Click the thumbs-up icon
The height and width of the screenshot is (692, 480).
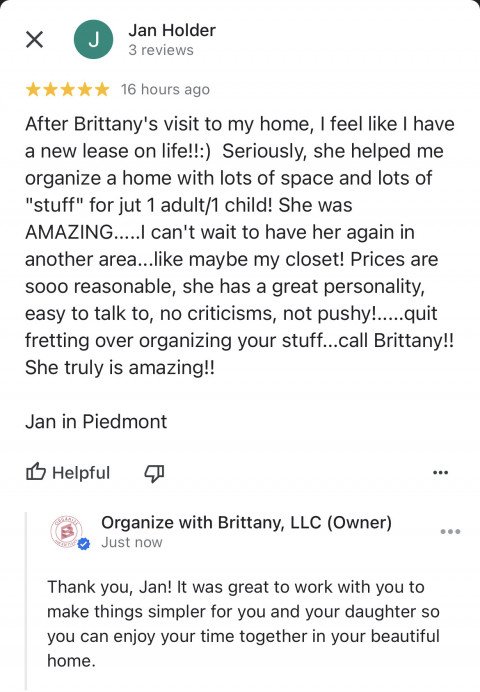coord(36,472)
